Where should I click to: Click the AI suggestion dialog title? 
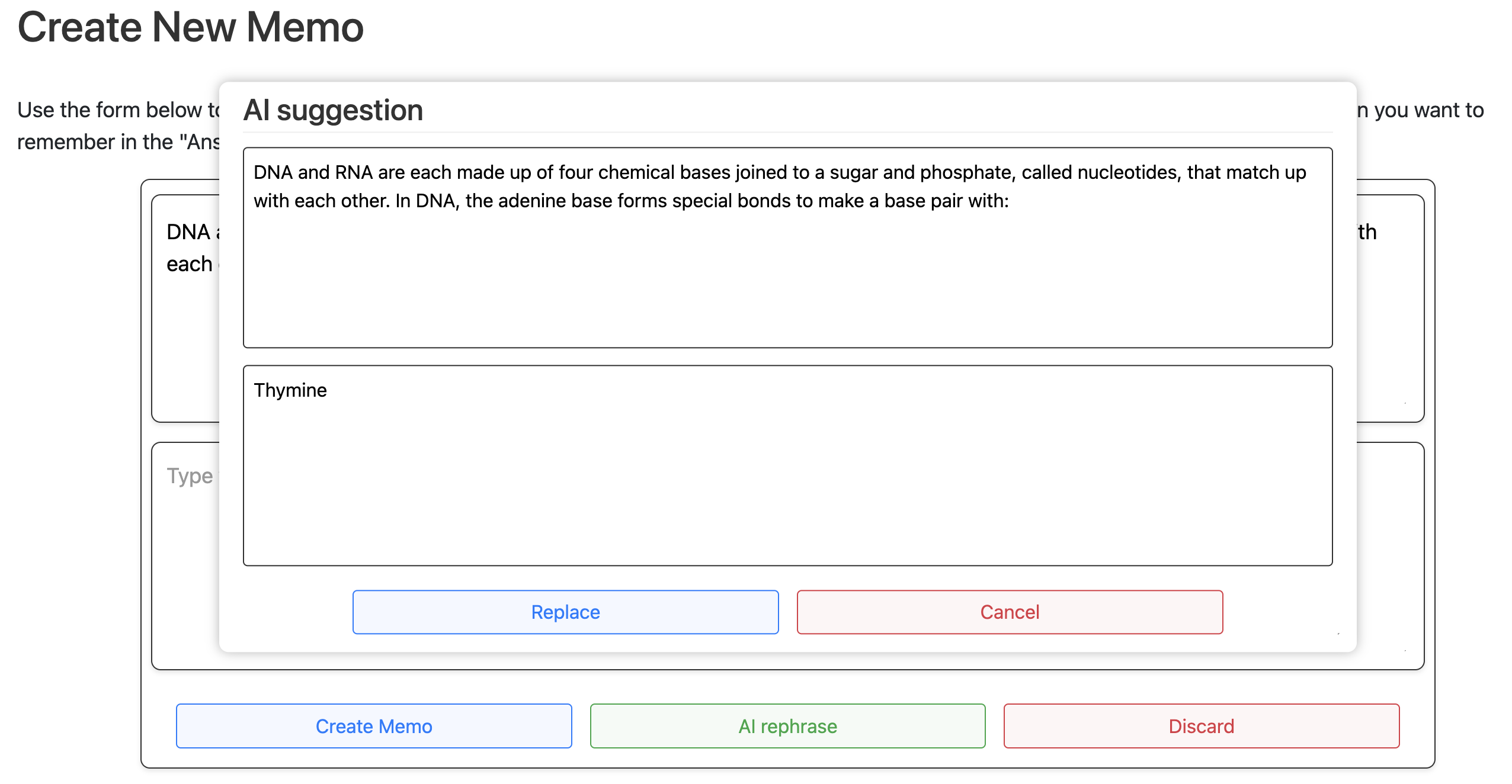(x=333, y=110)
